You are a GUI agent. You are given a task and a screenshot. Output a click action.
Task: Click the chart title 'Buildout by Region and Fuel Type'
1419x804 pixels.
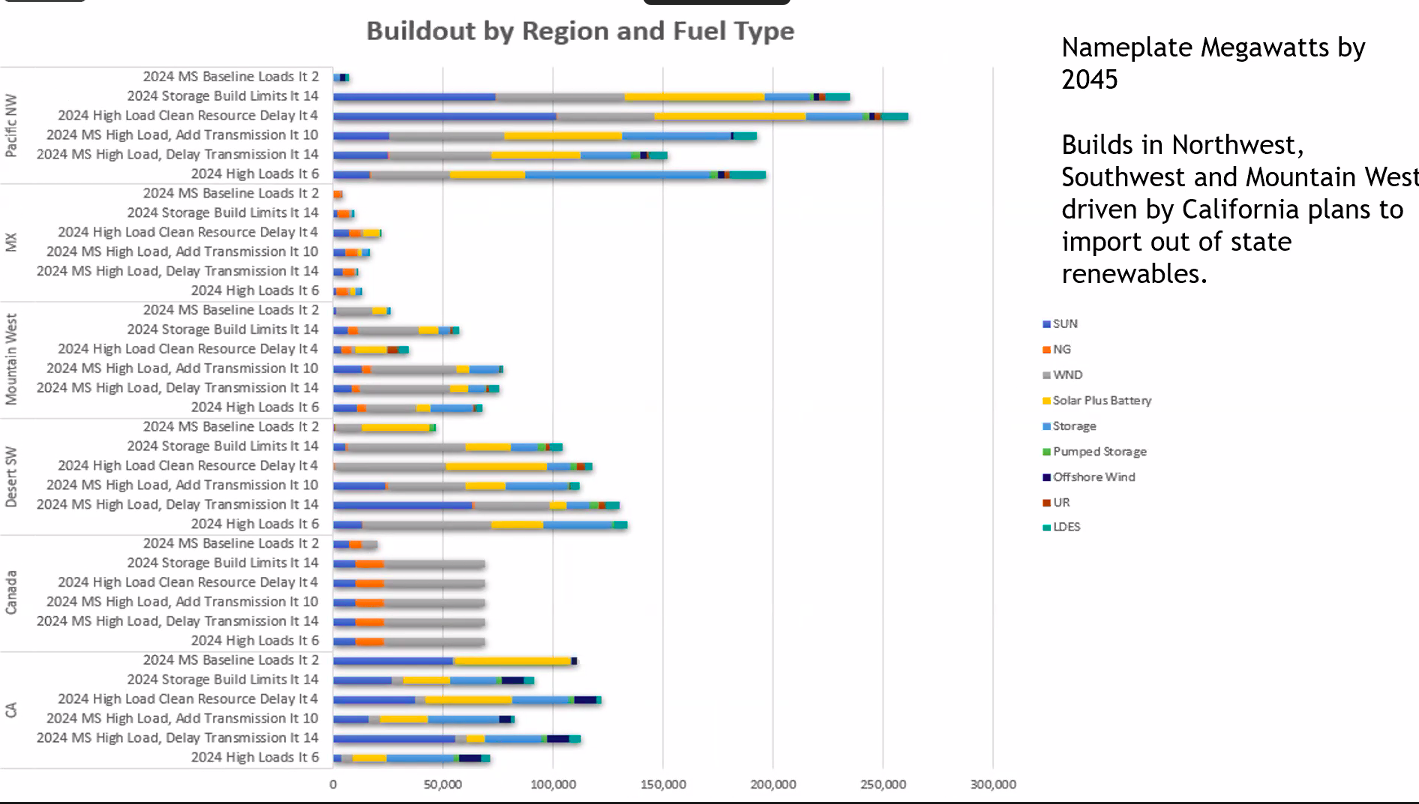pyautogui.click(x=580, y=31)
